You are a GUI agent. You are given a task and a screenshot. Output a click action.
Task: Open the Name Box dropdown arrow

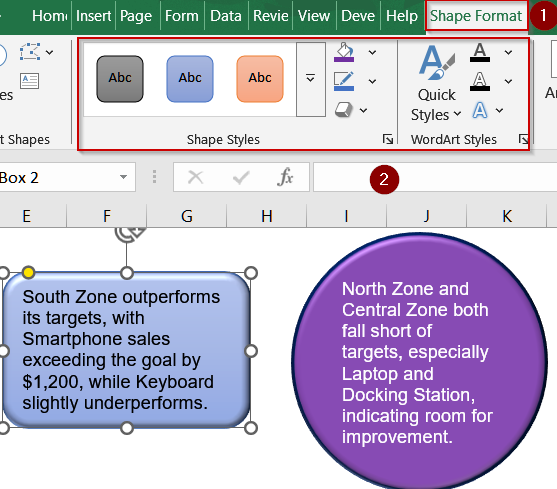(123, 177)
